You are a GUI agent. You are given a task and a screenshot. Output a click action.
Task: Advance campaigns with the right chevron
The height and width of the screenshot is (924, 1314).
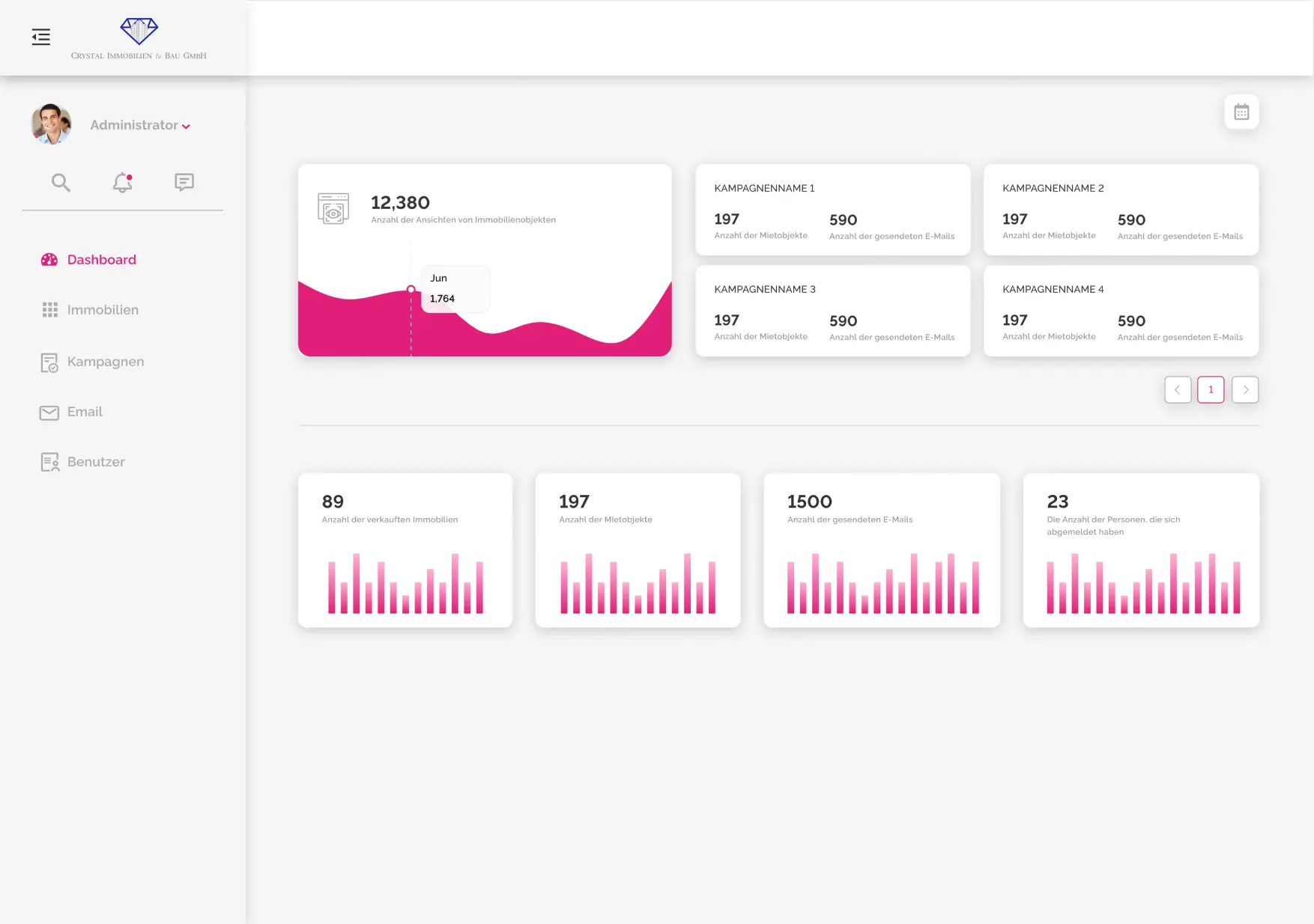[x=1245, y=389]
